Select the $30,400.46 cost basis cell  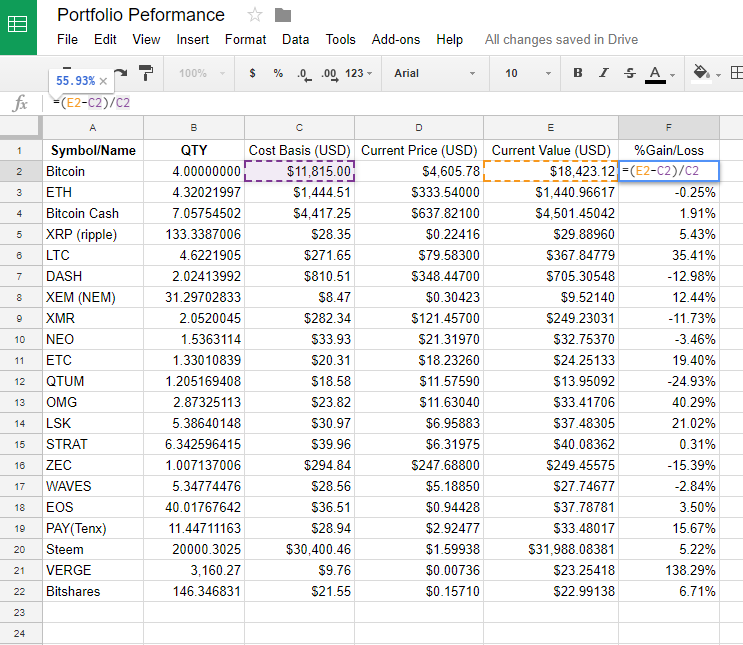[x=299, y=549]
